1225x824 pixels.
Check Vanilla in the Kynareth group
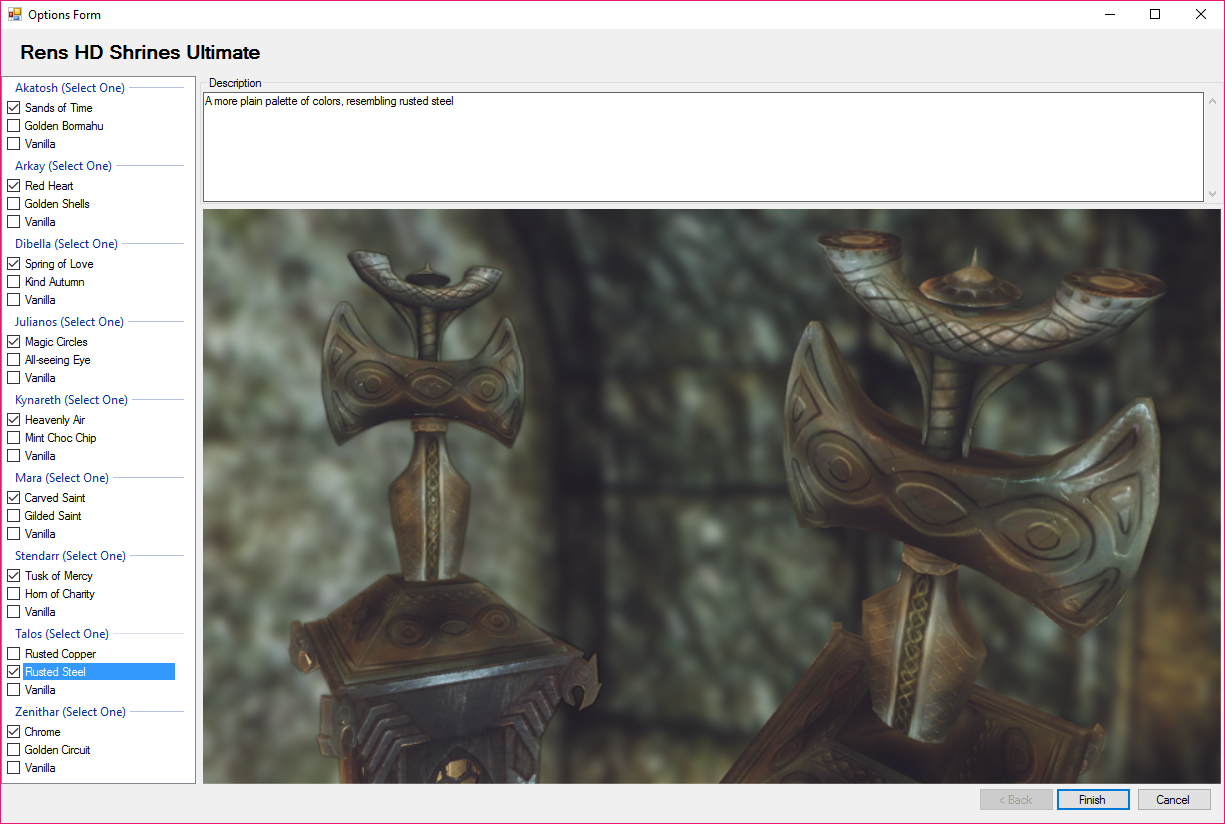pyautogui.click(x=14, y=456)
